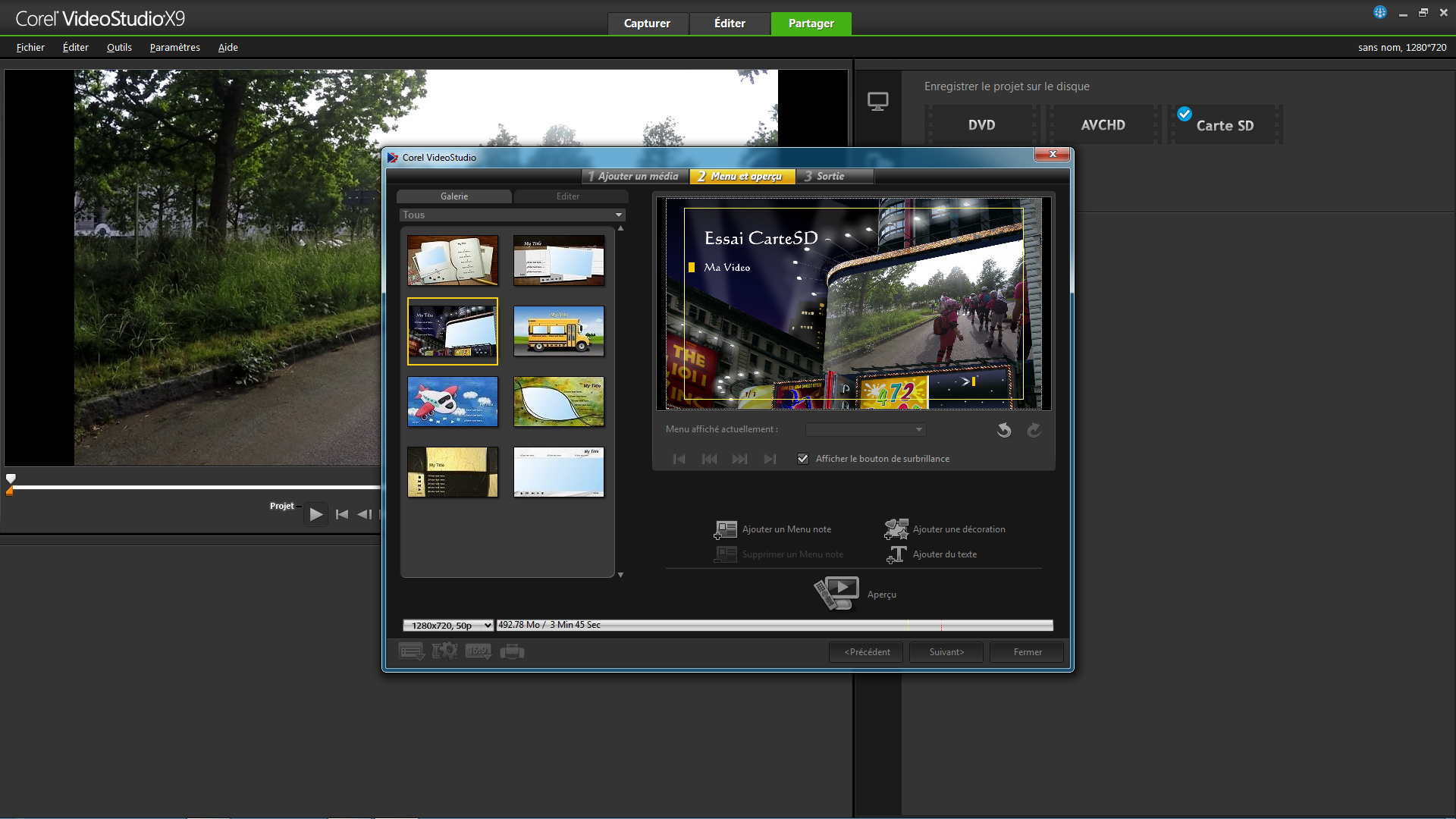The width and height of the screenshot is (1456, 819).
Task: Switch to the Partager workspace tab
Action: (811, 24)
